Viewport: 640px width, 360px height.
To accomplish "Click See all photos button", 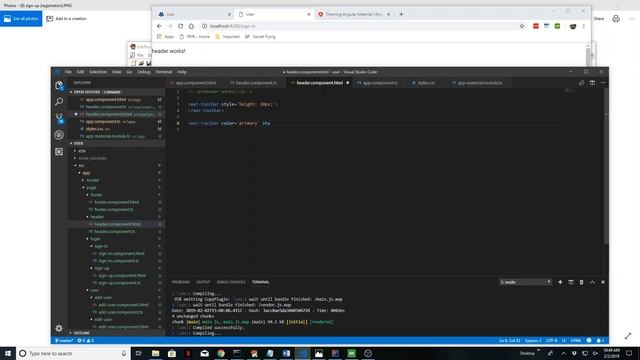I will [x=21, y=19].
